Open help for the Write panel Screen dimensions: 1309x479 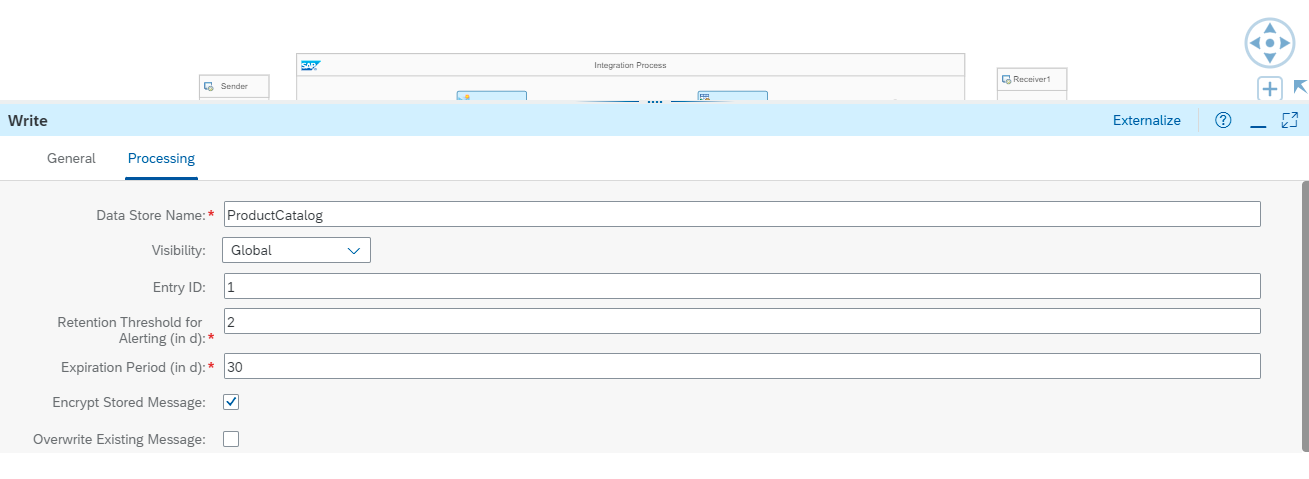[x=1222, y=120]
